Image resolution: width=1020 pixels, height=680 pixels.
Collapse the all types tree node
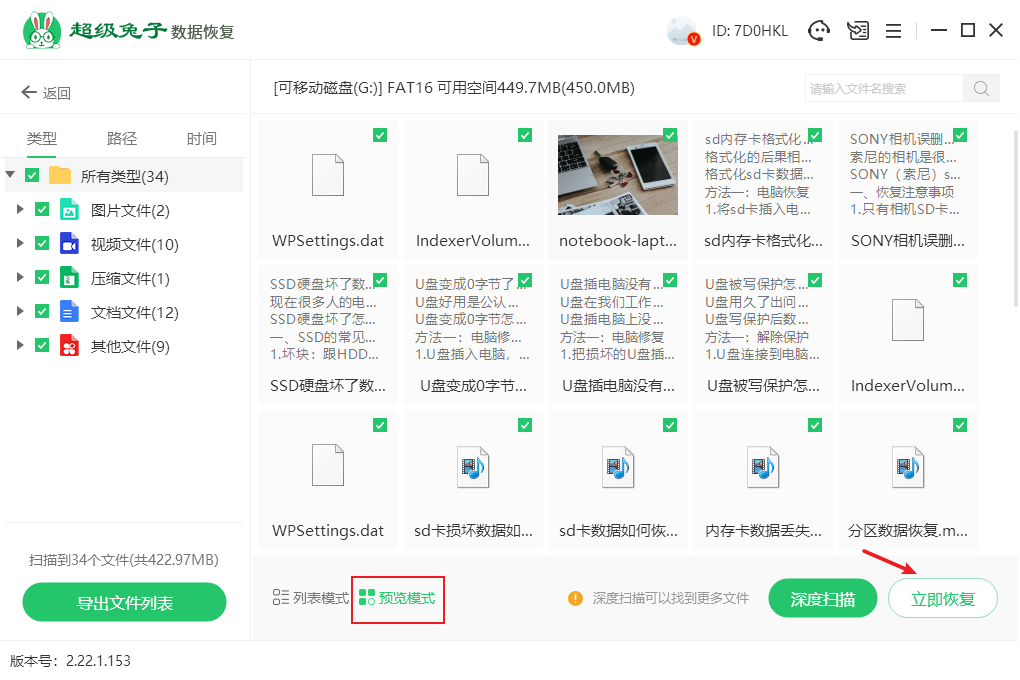point(11,176)
